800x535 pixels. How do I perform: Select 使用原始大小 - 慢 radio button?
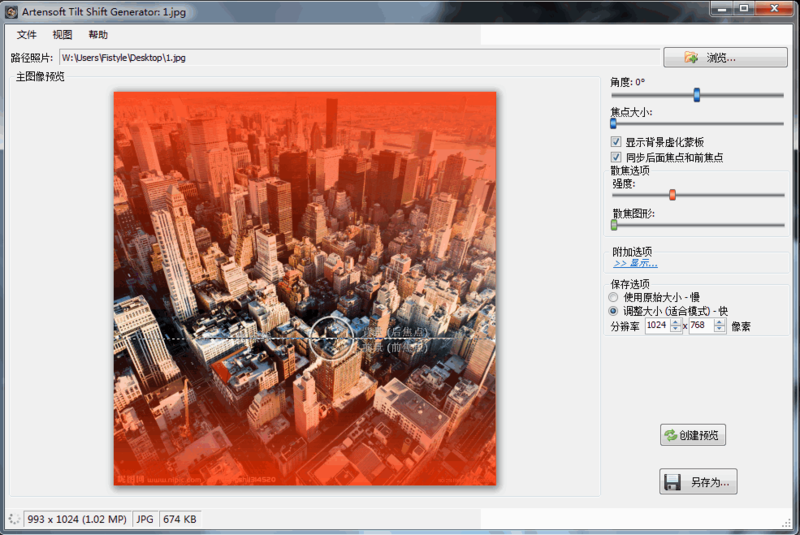[613, 297]
